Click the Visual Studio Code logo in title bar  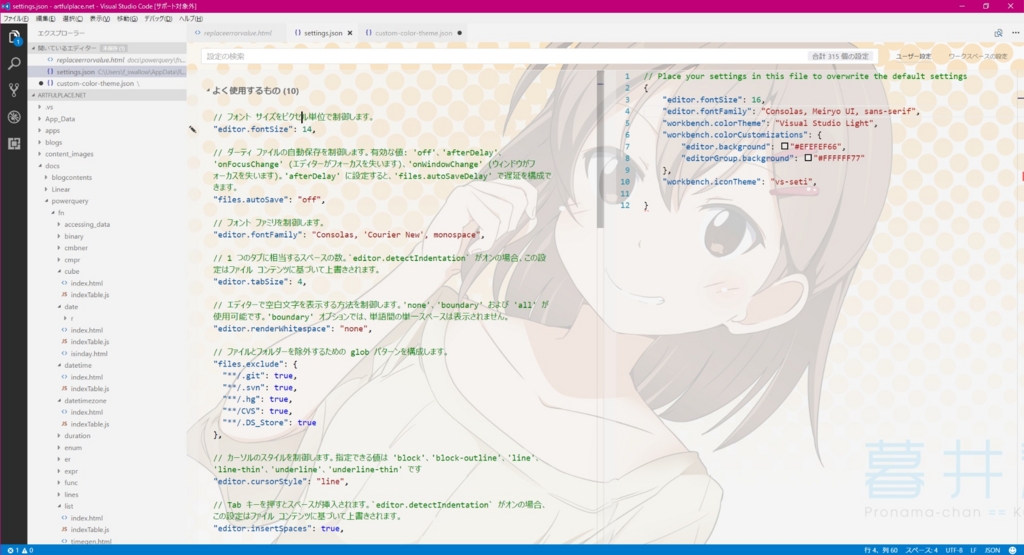coord(6,6)
